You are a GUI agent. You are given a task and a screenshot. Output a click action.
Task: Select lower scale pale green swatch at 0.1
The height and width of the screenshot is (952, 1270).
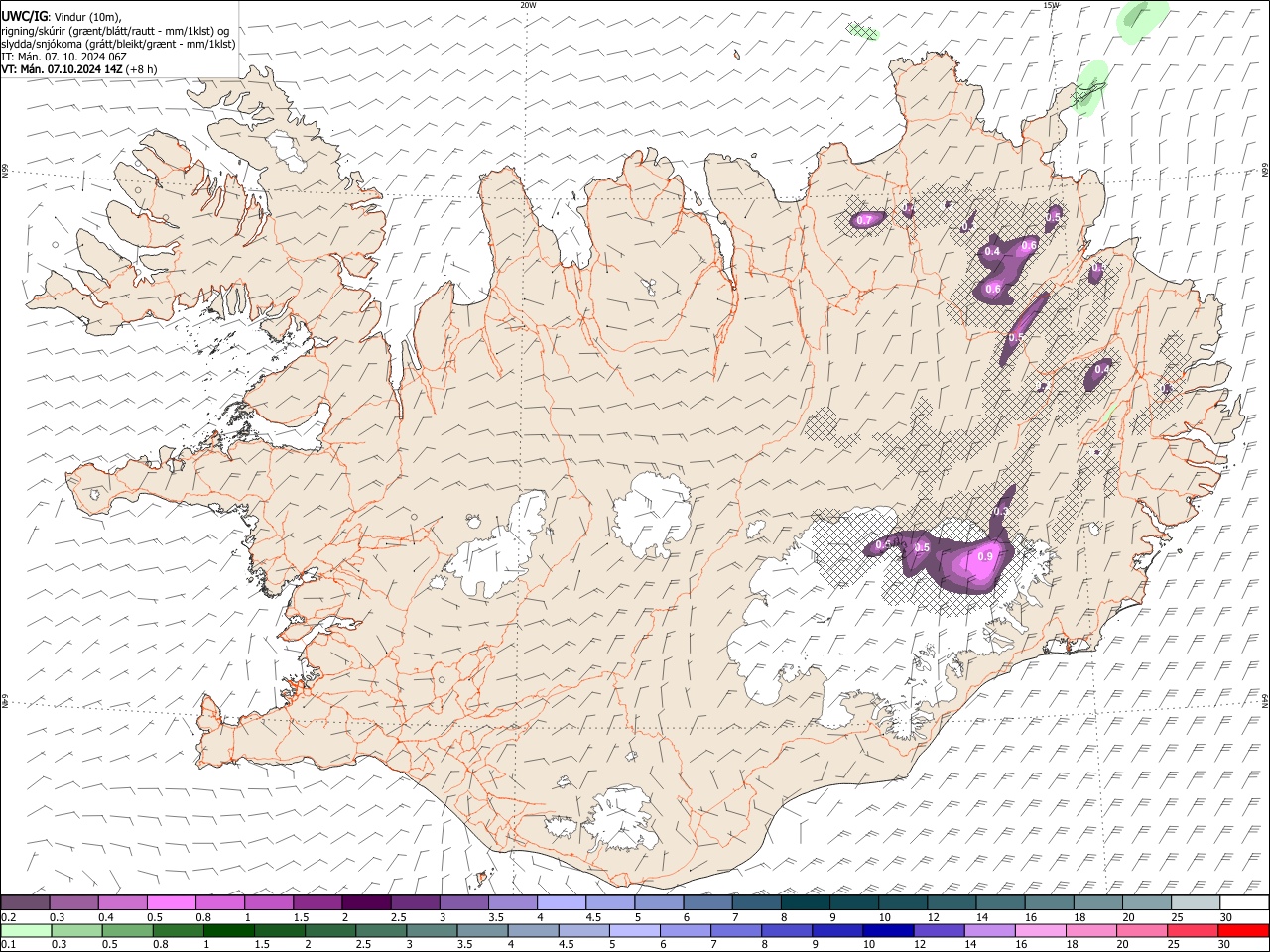click(x=26, y=930)
